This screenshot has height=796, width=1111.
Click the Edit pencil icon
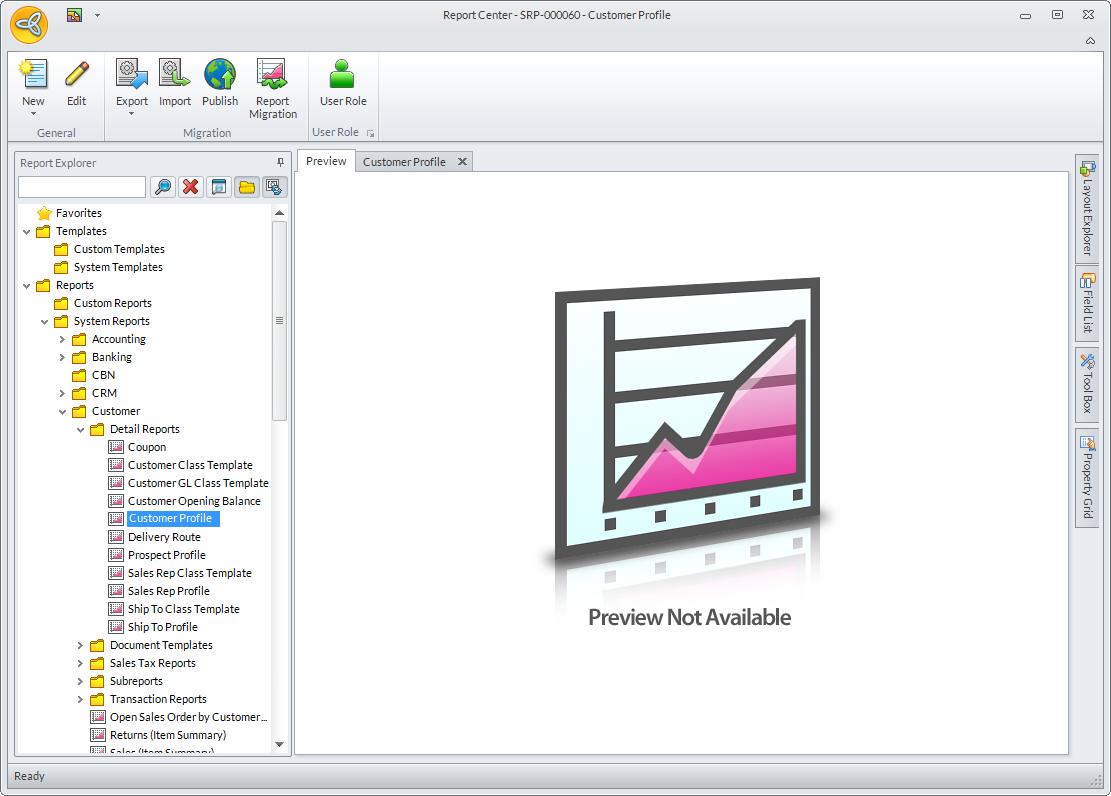click(x=76, y=76)
